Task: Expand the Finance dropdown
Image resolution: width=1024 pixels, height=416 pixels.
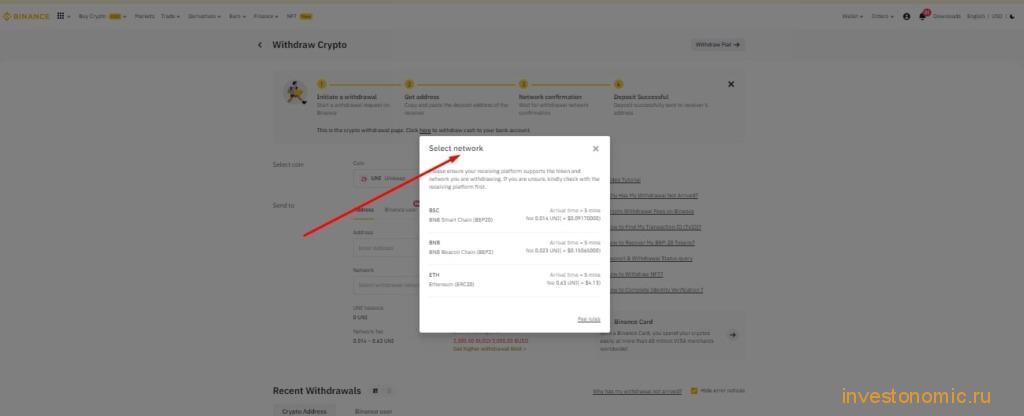Action: click(x=266, y=16)
